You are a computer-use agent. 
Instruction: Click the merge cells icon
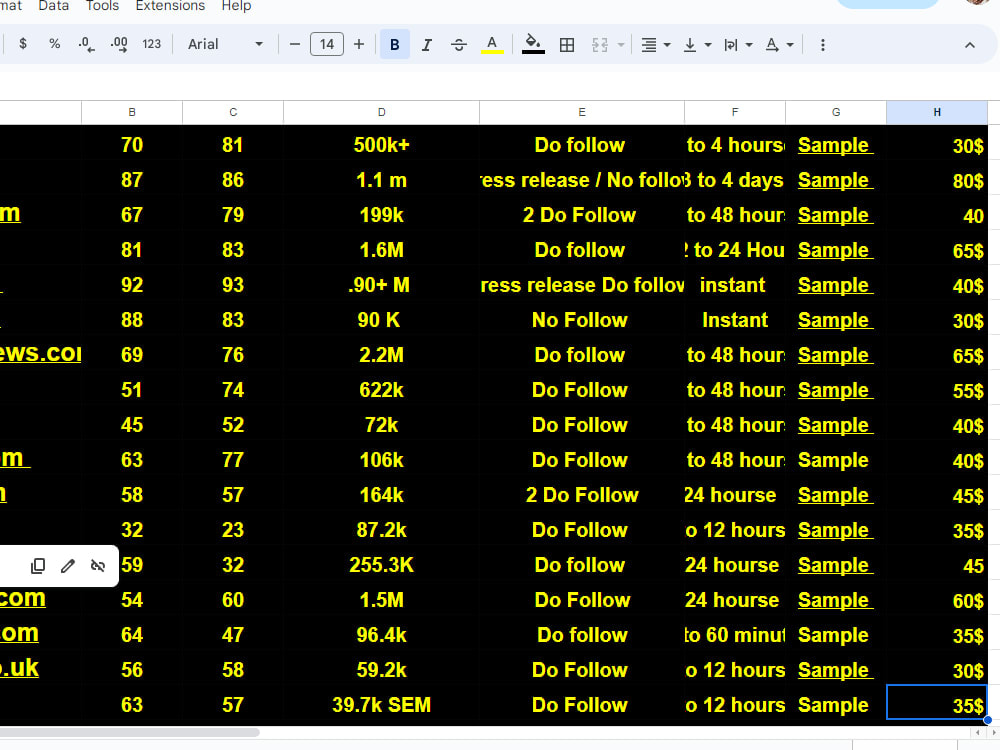point(599,44)
